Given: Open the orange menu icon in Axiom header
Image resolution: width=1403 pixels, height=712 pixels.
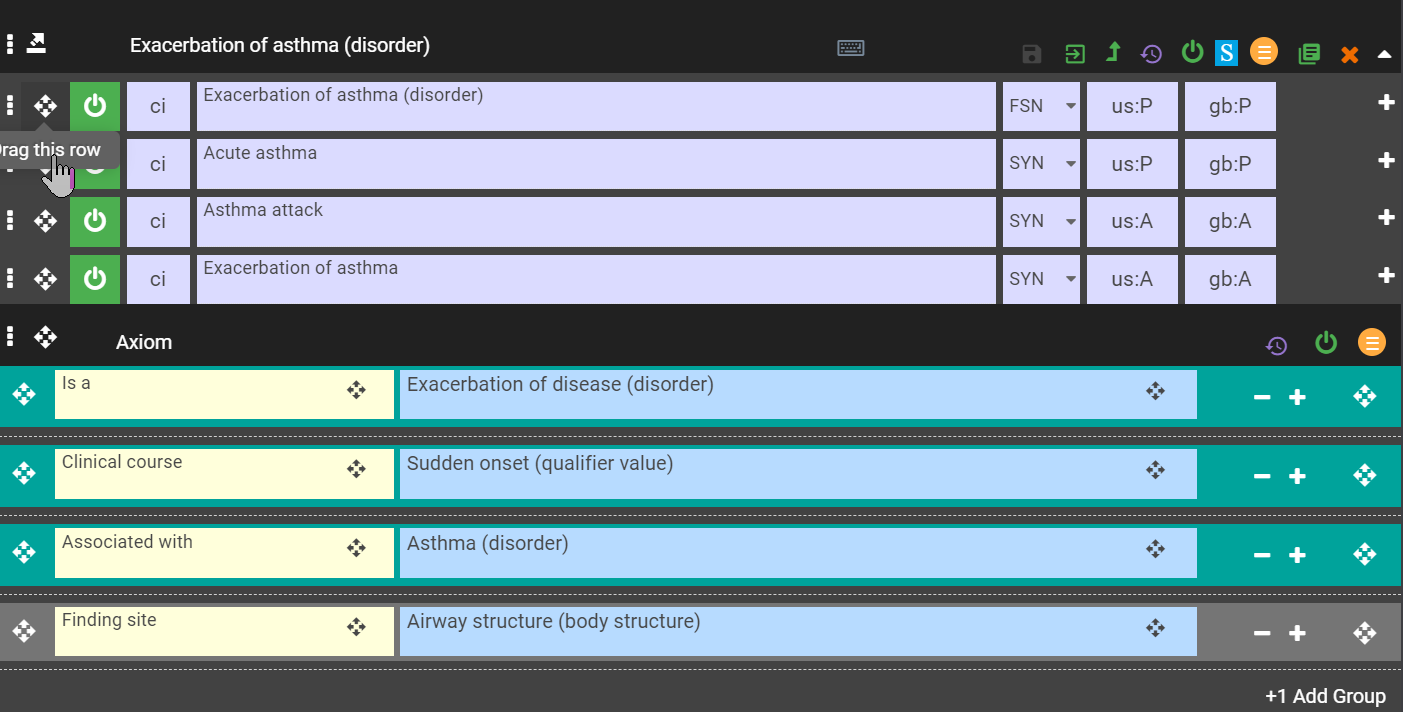Looking at the screenshot, I should 1372,342.
